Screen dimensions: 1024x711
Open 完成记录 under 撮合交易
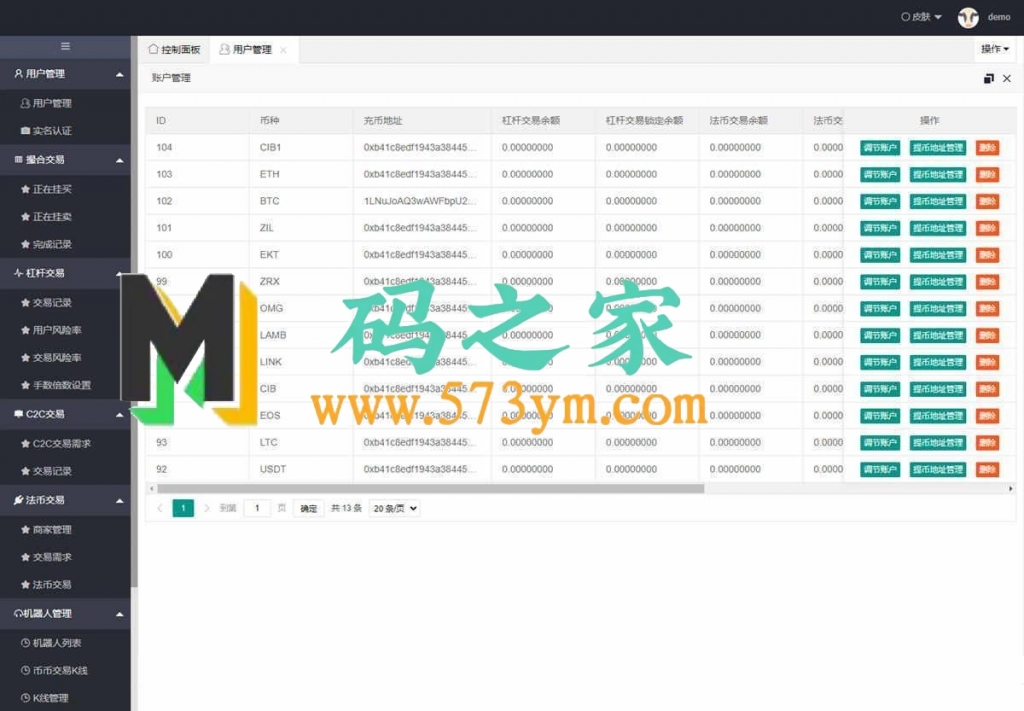46,244
